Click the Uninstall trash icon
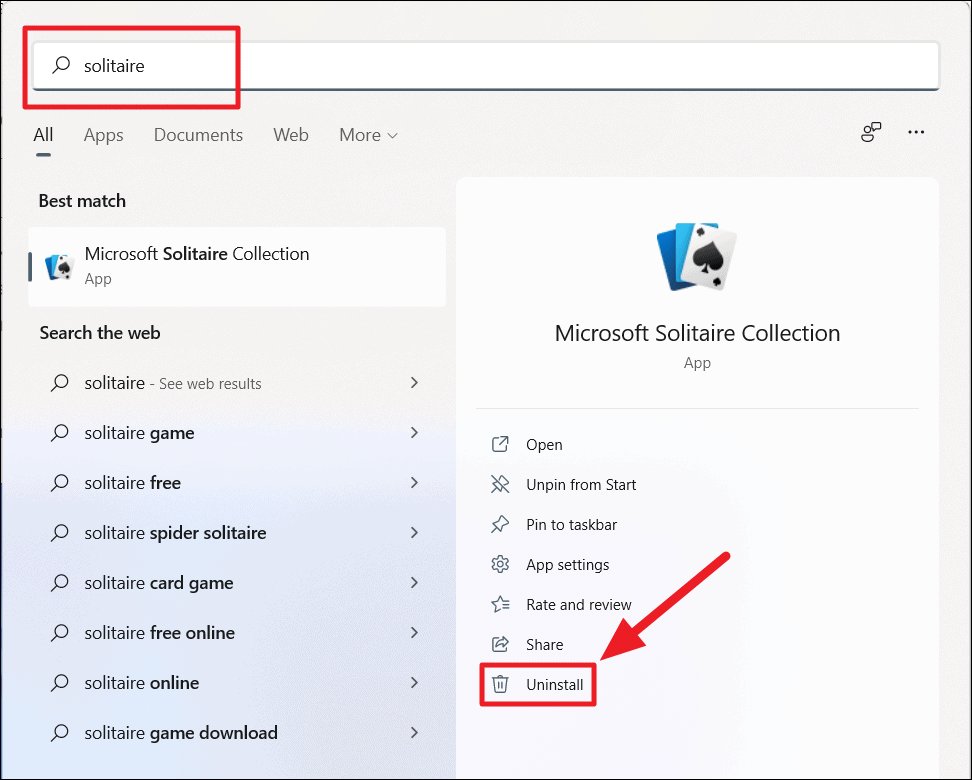The image size is (972, 780). [500, 684]
